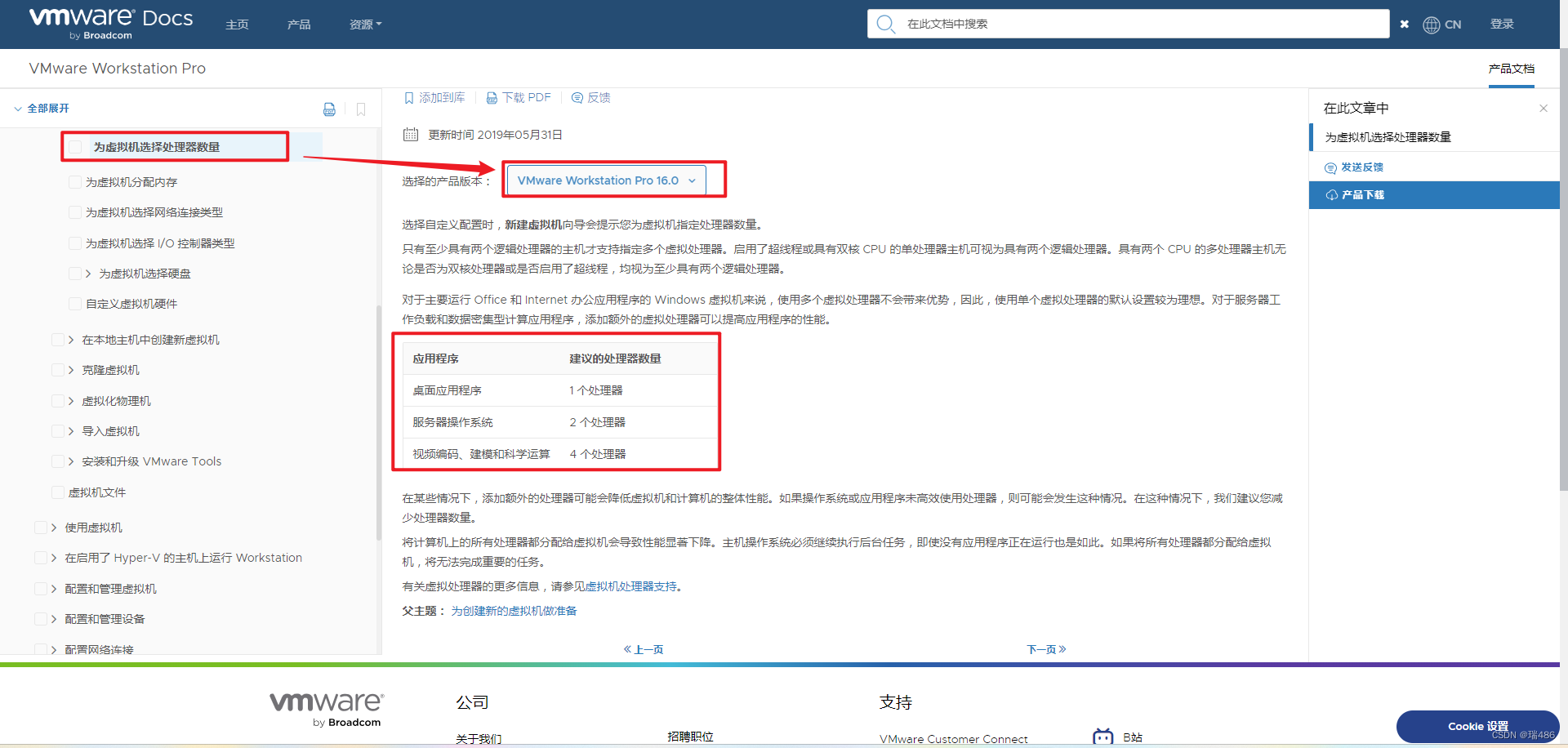Open the 反馈 feedback option
Viewport: 1568px width, 748px height.
(590, 97)
